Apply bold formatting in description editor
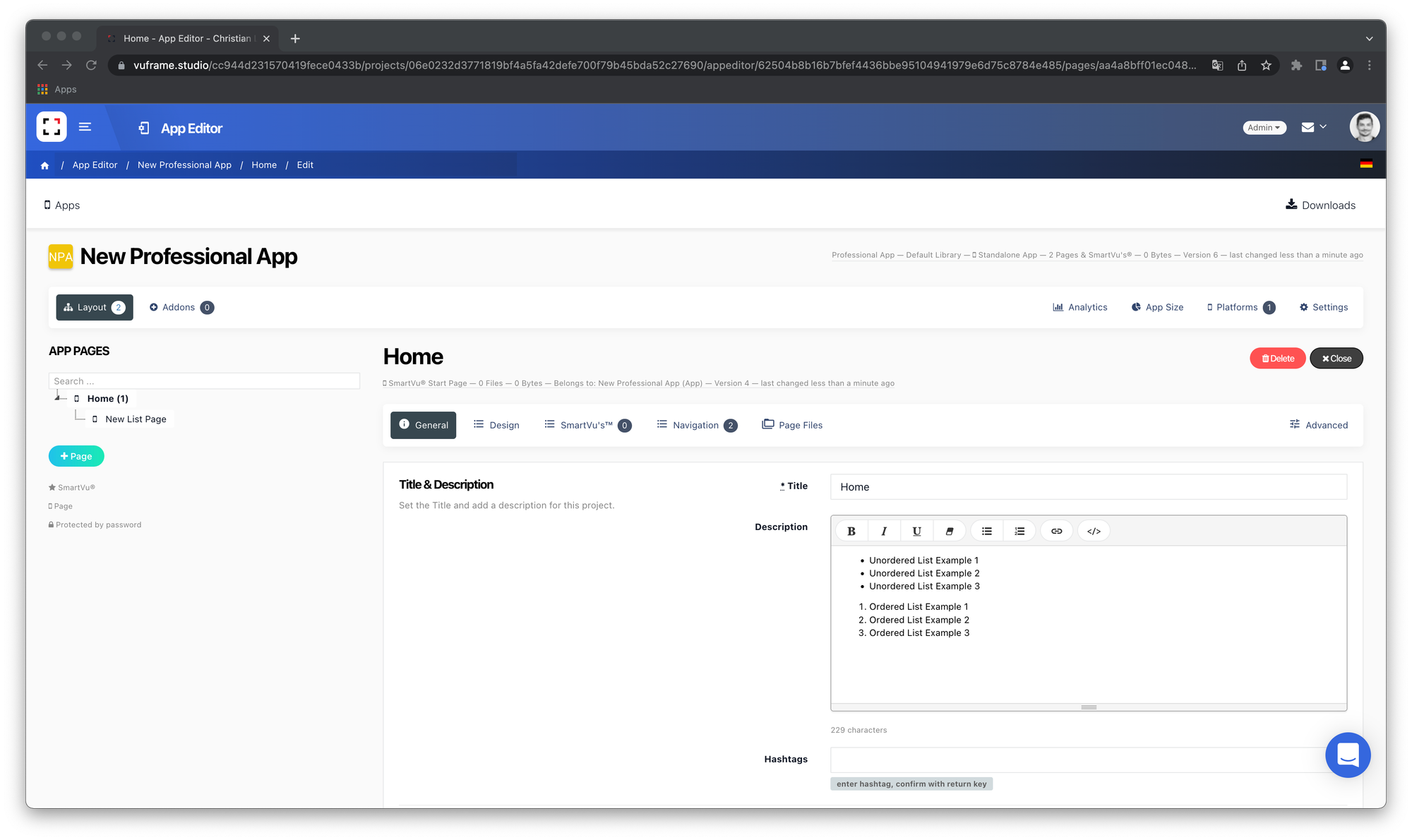The image size is (1412, 840). coord(851,531)
